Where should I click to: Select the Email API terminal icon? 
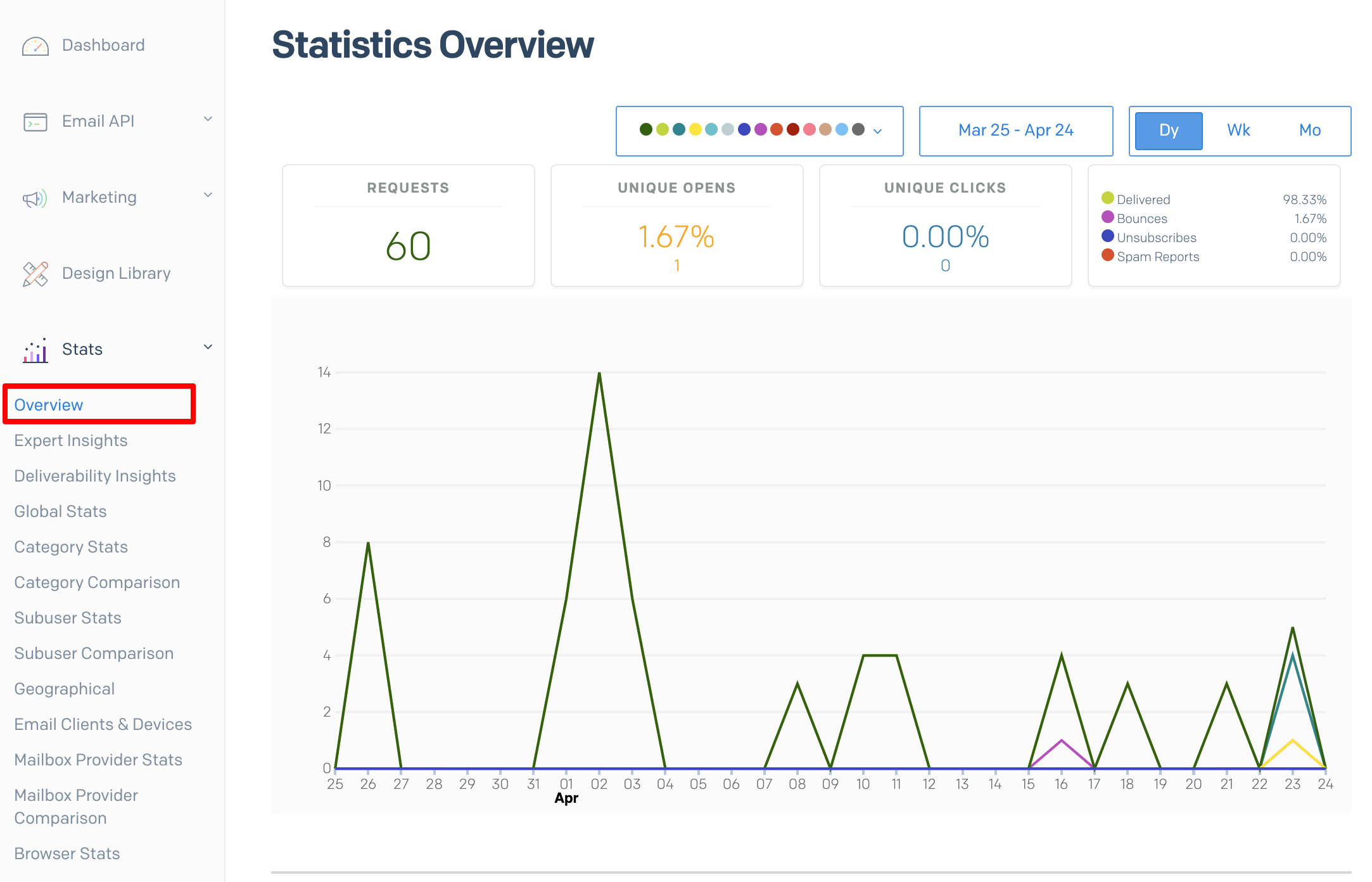[36, 121]
